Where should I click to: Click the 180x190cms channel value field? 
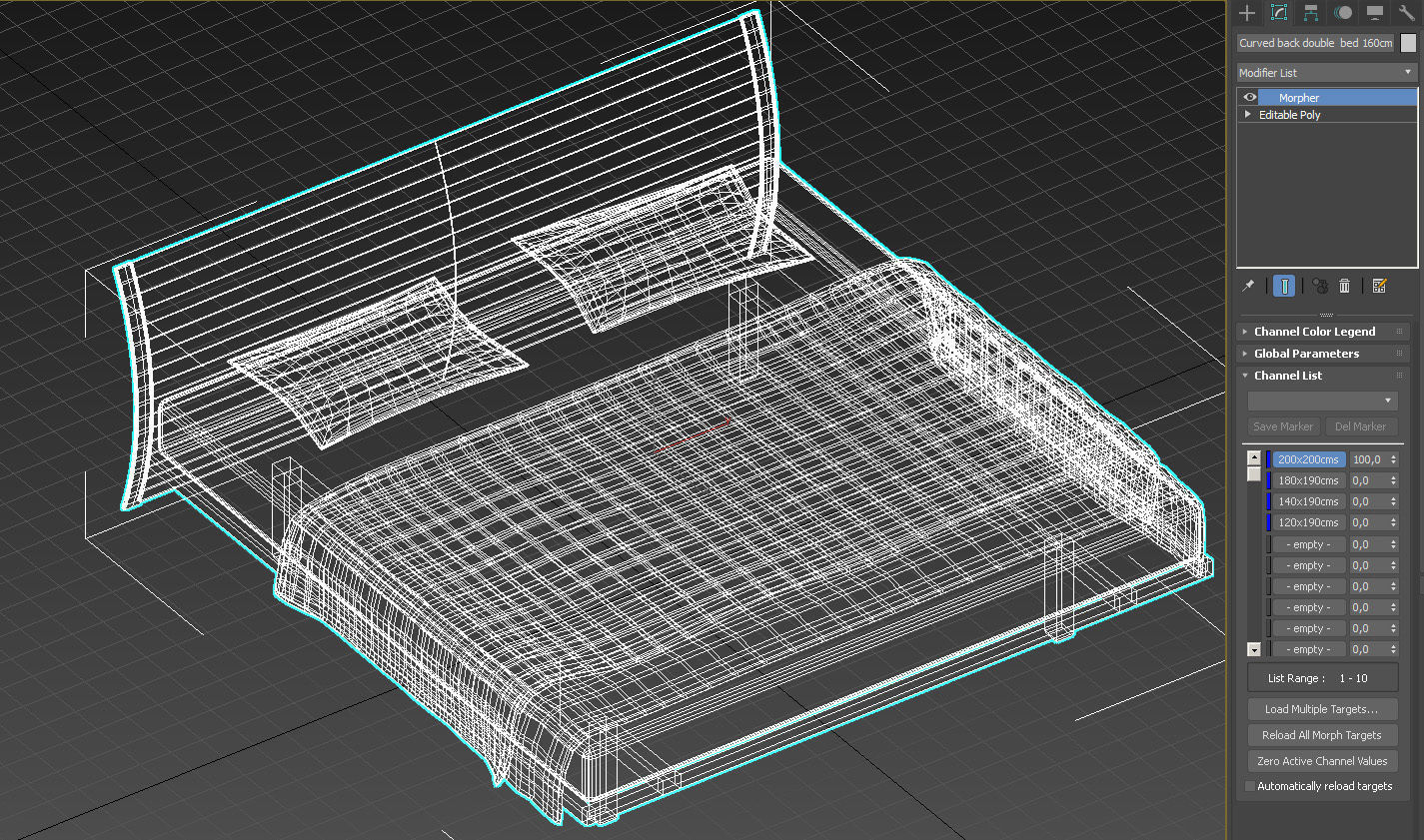click(x=1367, y=480)
